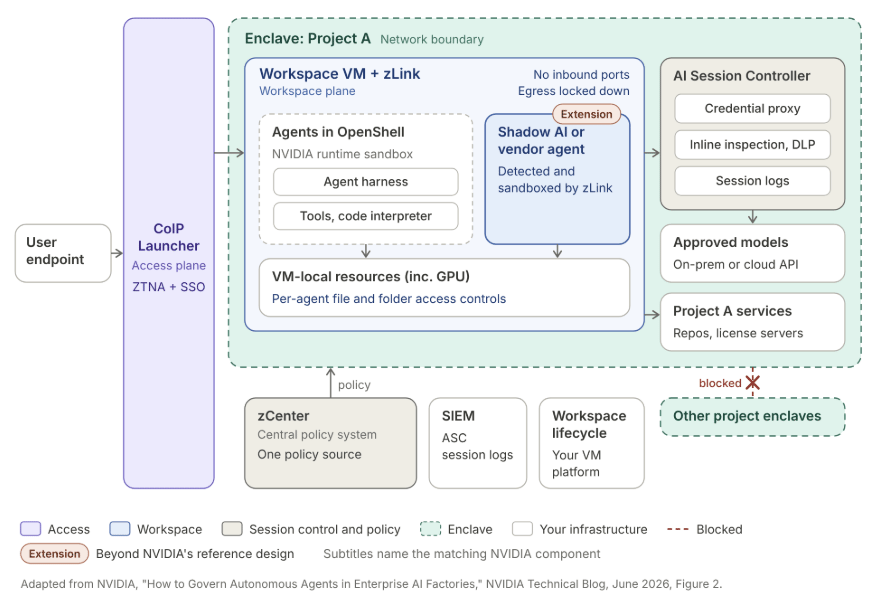The image size is (875, 599).
Task: Select the white Your infrastructure legend swatch
Action: point(522,529)
